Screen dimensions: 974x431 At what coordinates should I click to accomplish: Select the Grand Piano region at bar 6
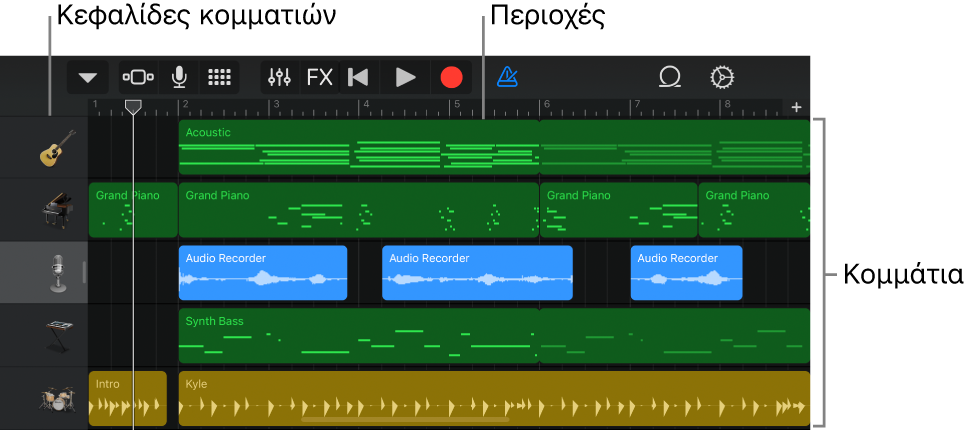tap(619, 211)
